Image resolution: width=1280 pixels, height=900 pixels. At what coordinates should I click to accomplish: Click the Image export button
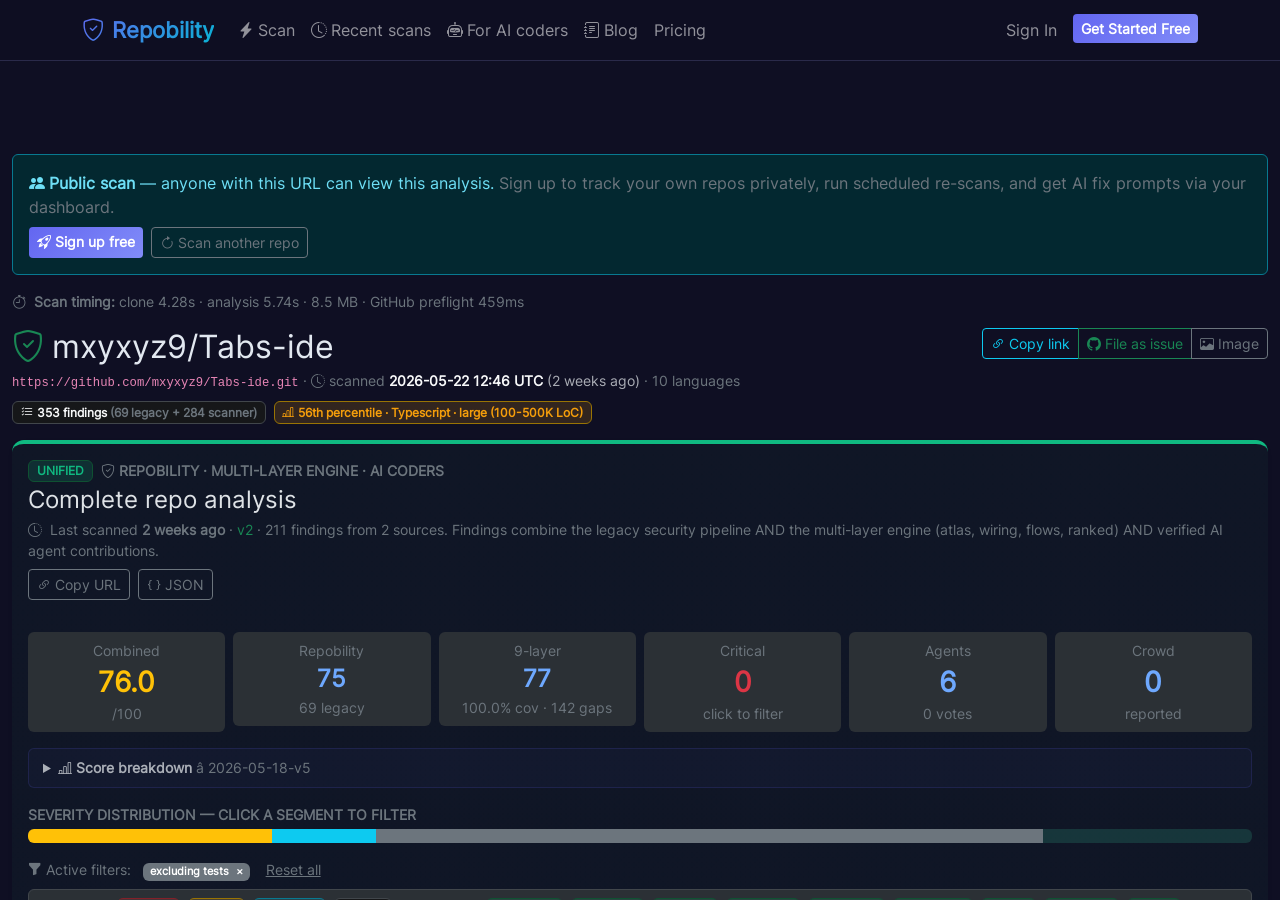pos(1229,343)
